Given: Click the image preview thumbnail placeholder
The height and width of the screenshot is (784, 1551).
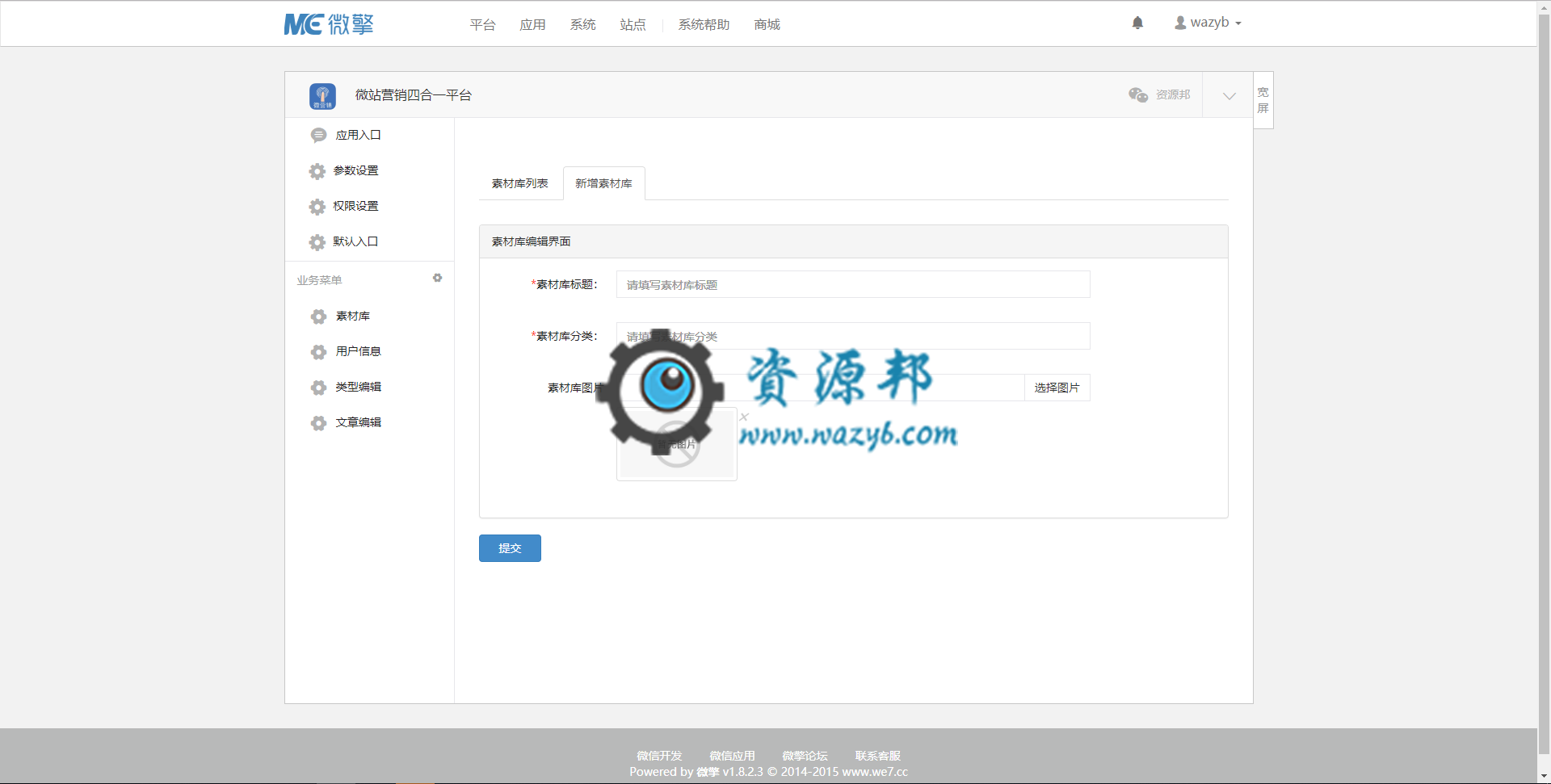Looking at the screenshot, I should tap(677, 444).
